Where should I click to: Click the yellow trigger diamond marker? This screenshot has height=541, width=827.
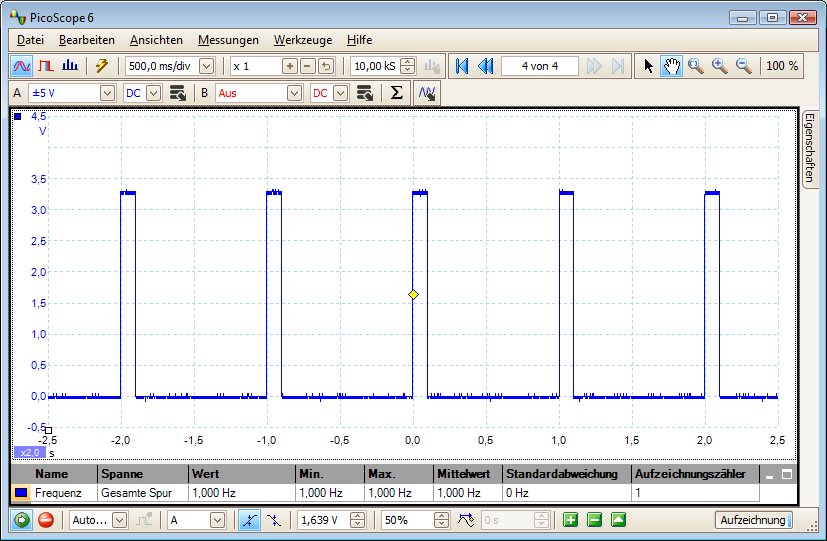click(x=413, y=294)
